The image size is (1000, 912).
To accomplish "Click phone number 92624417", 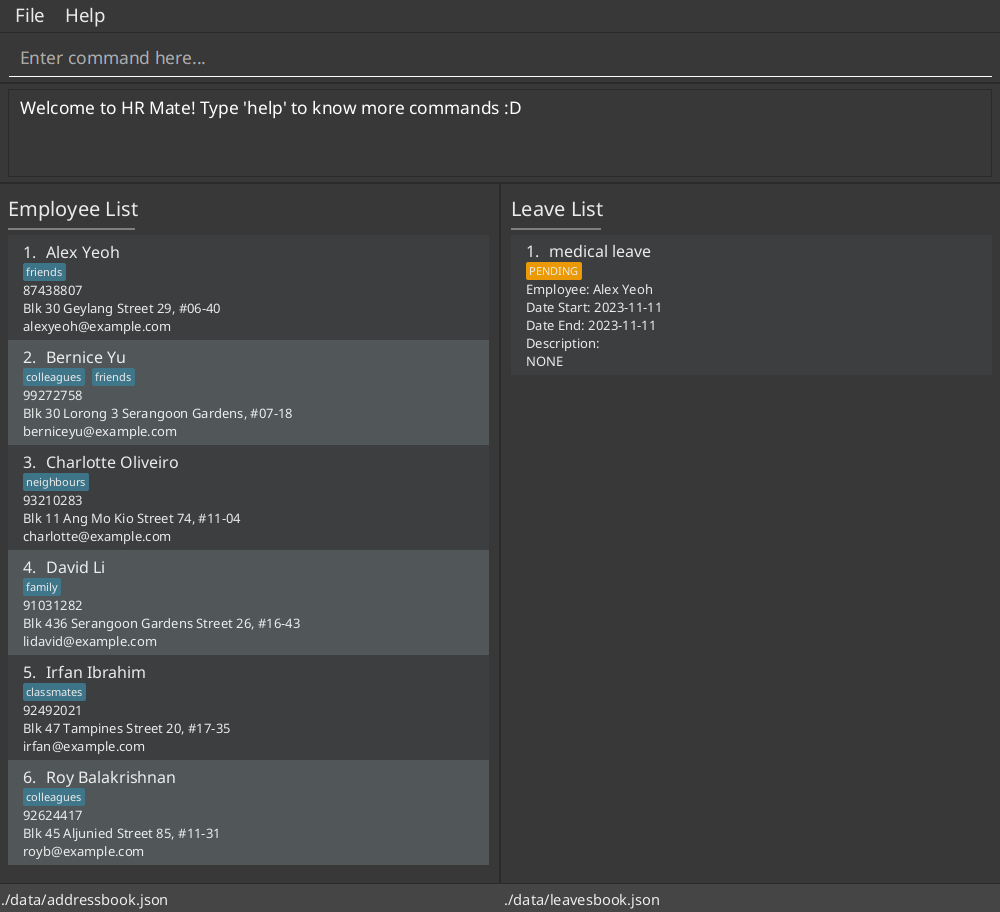I will pyautogui.click(x=53, y=816).
